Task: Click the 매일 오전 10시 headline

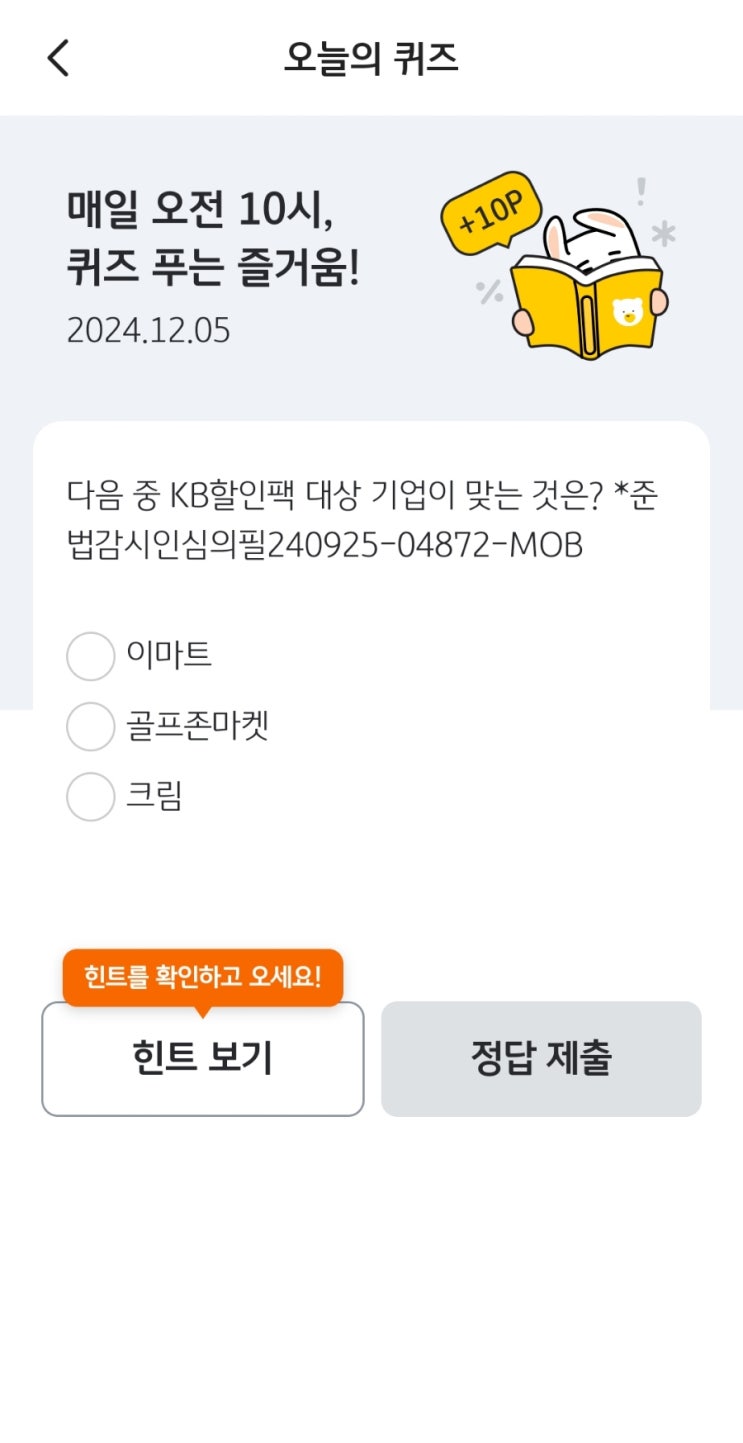Action: click(198, 208)
